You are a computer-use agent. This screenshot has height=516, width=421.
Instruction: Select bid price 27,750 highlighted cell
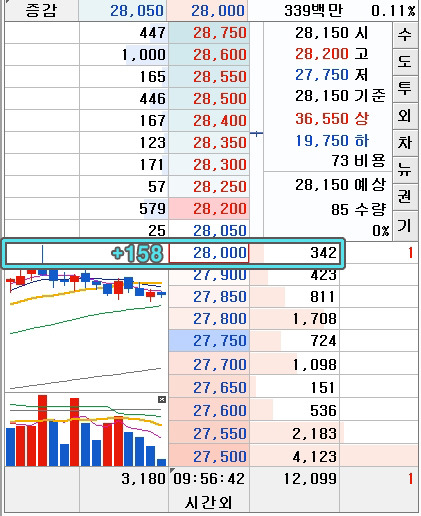click(x=209, y=341)
